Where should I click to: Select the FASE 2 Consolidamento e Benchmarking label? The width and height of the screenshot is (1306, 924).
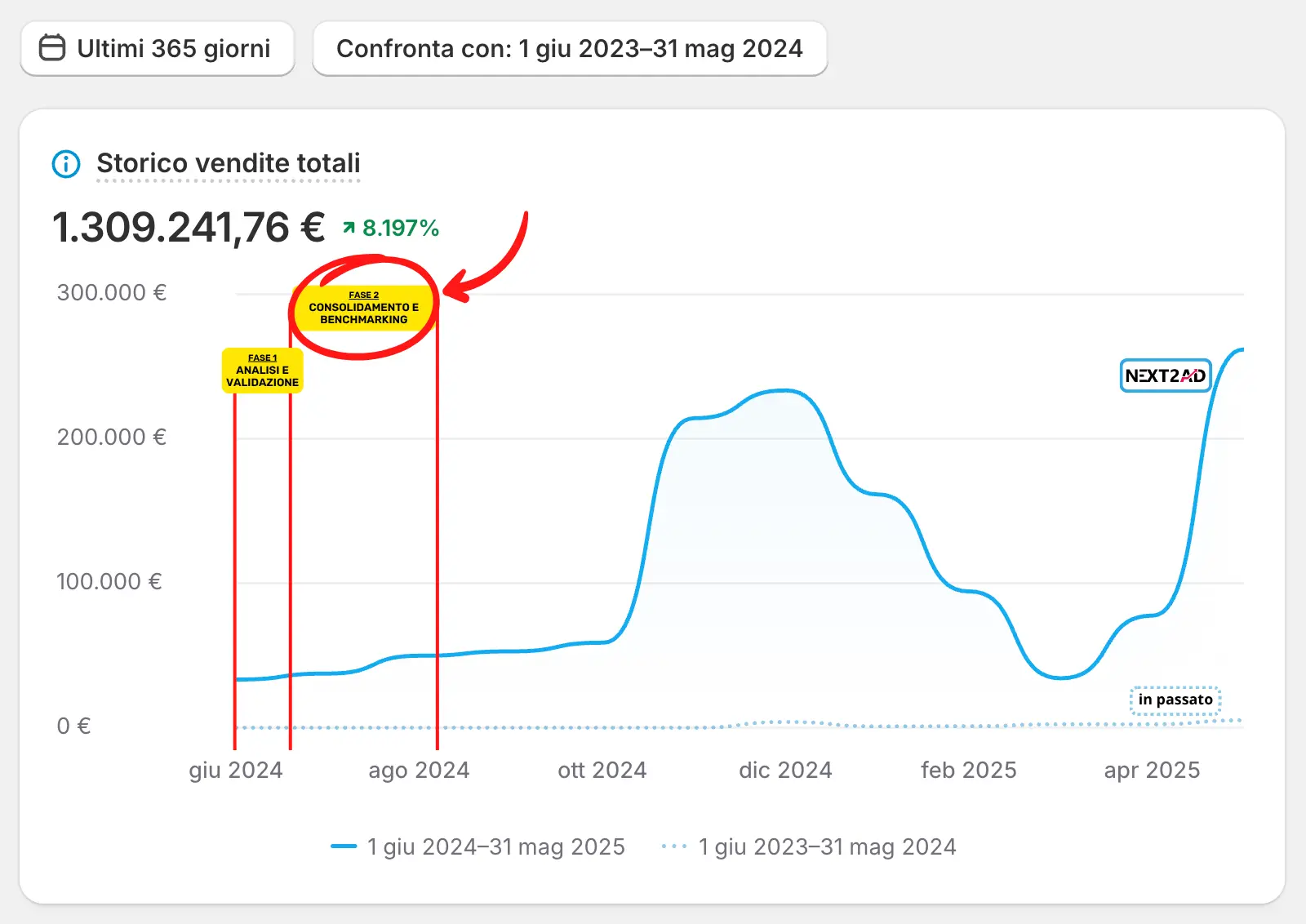364,308
